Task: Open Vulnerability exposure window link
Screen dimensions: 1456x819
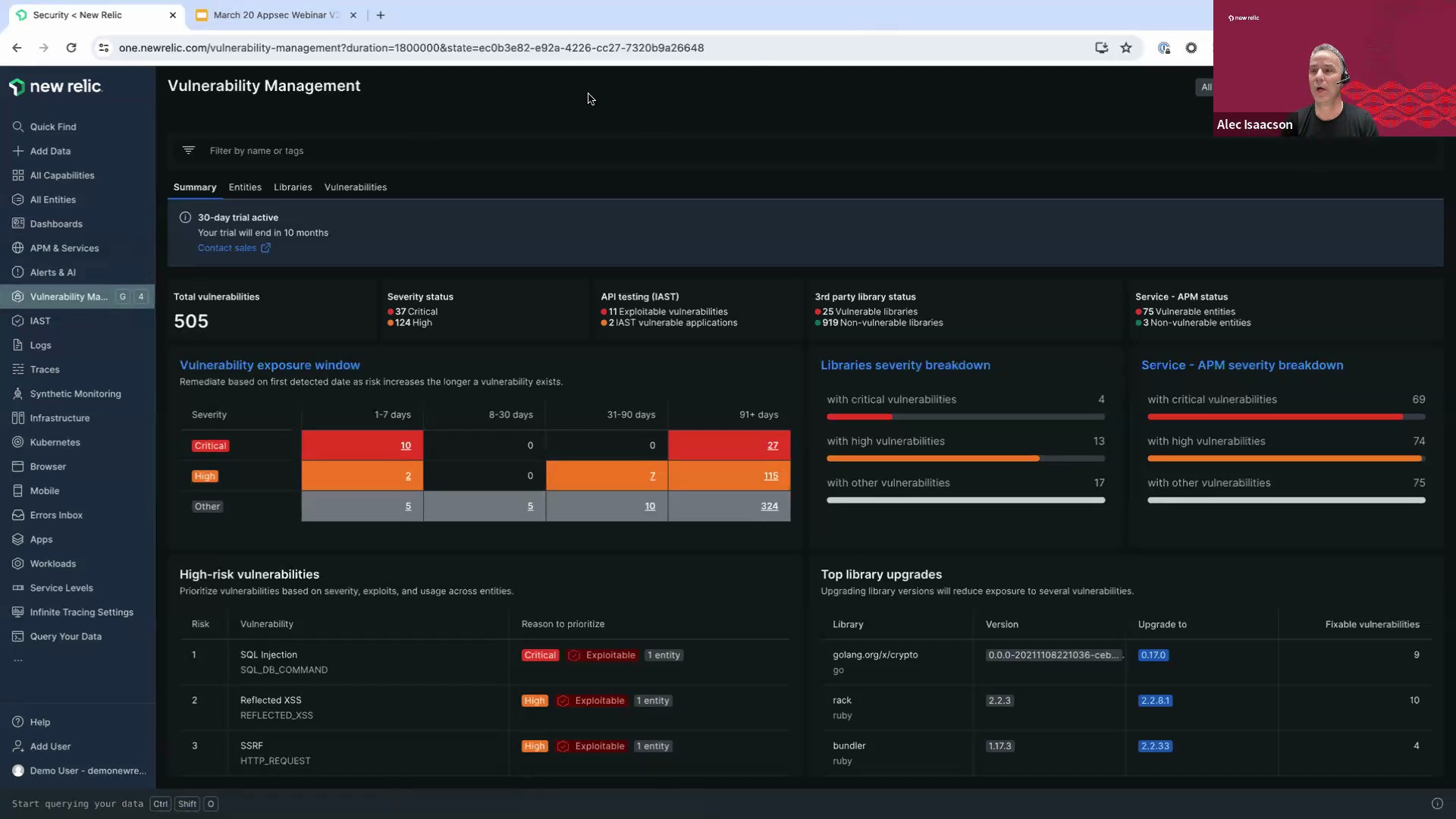Action: pyautogui.click(x=270, y=365)
